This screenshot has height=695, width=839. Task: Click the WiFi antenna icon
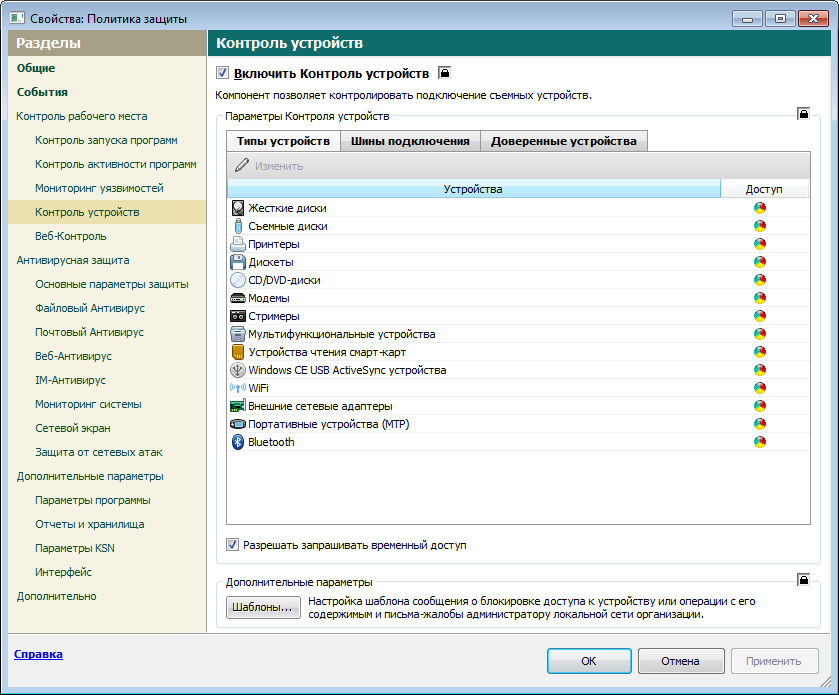pyautogui.click(x=238, y=388)
